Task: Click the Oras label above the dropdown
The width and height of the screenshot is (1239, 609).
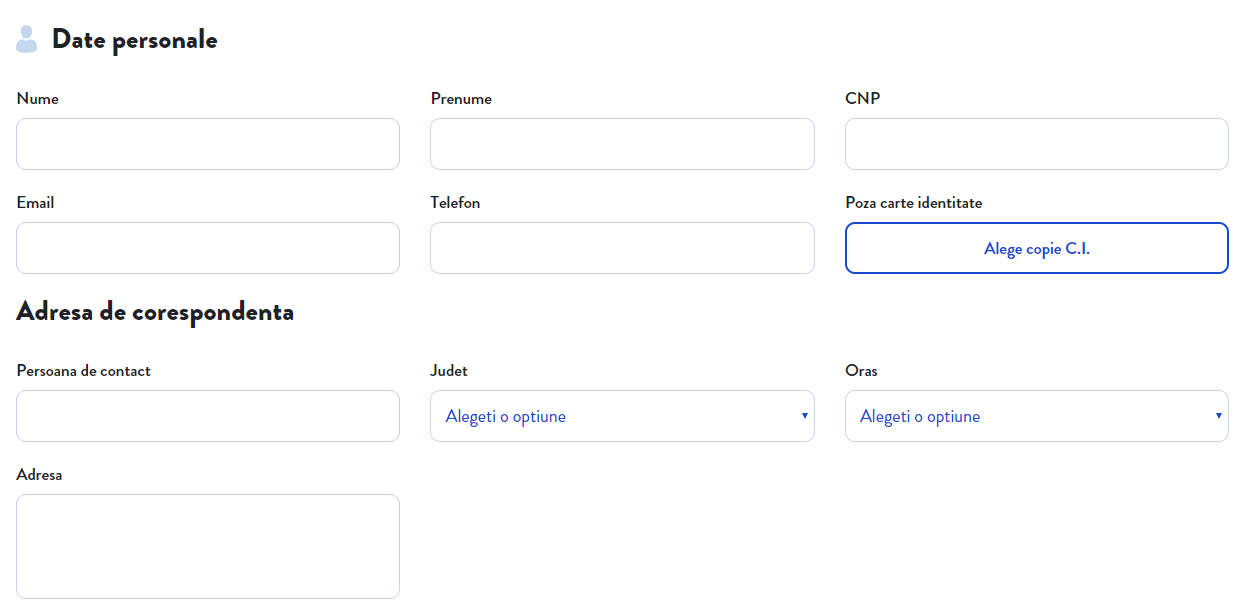Action: [861, 371]
